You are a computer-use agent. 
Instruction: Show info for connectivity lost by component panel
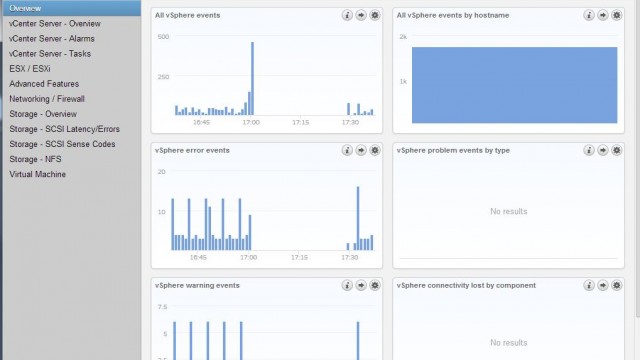pyautogui.click(x=589, y=285)
